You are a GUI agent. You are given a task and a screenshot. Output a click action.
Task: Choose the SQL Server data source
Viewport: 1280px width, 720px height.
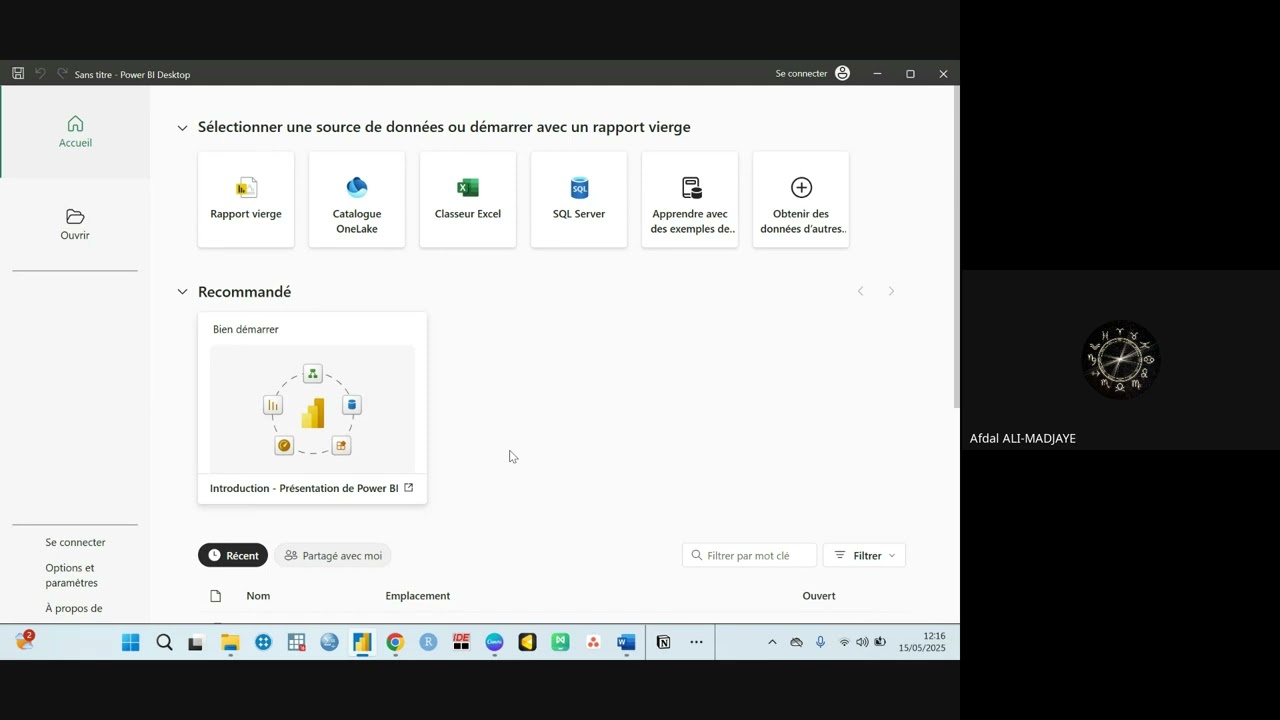coord(579,199)
